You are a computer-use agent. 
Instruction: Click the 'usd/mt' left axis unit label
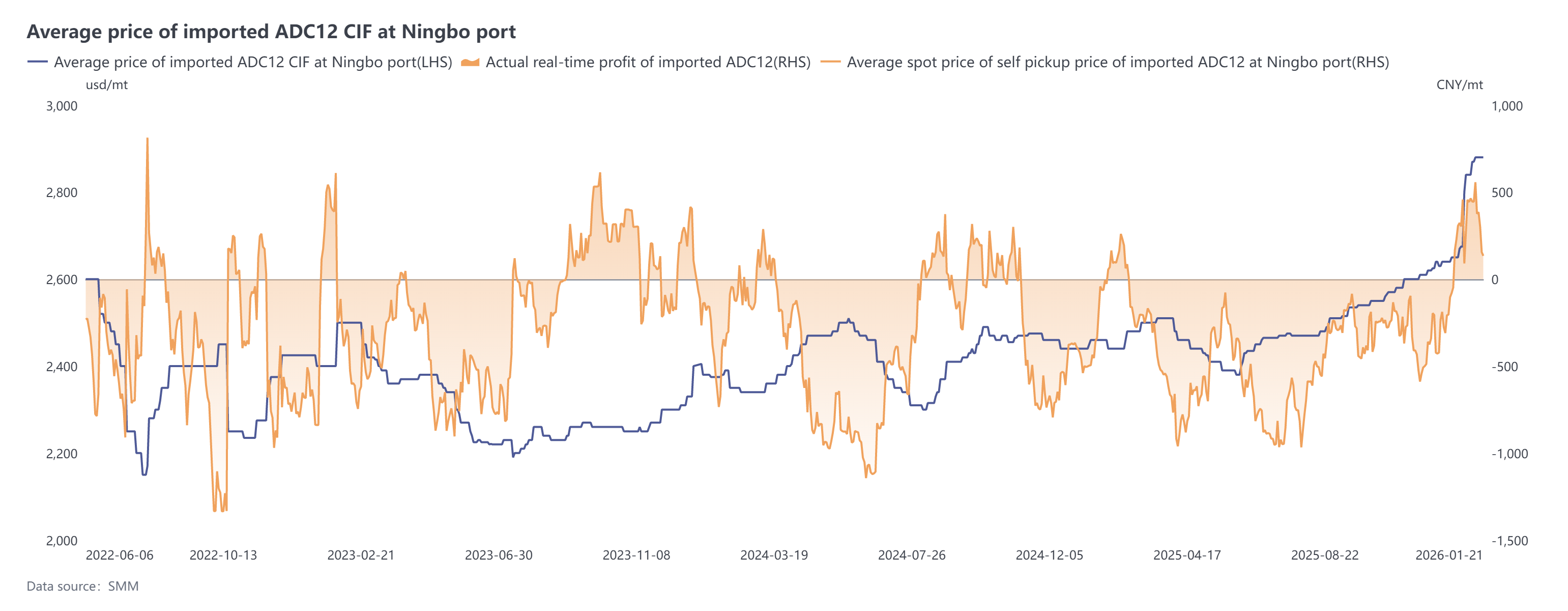[x=106, y=85]
